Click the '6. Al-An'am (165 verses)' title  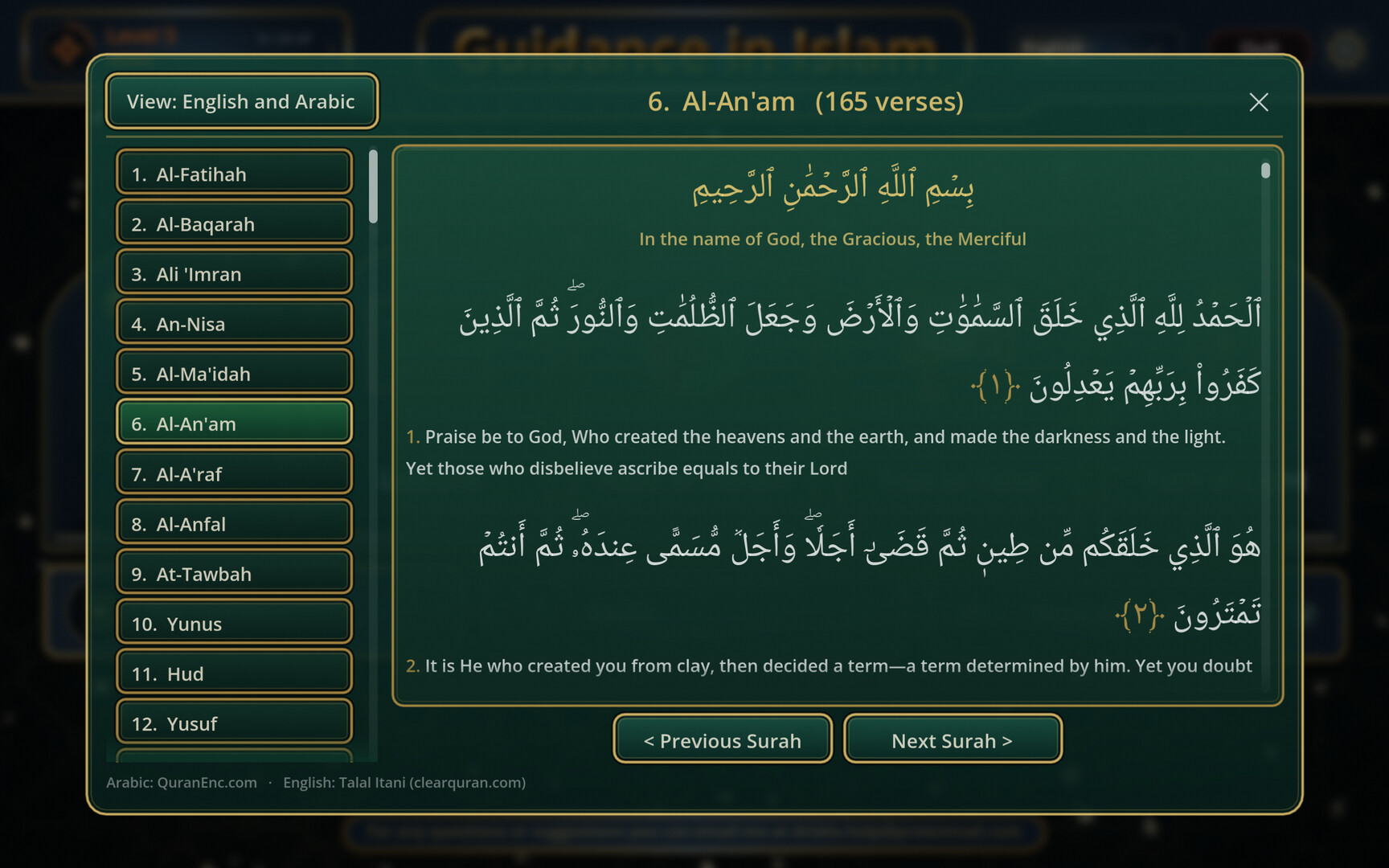[805, 101]
